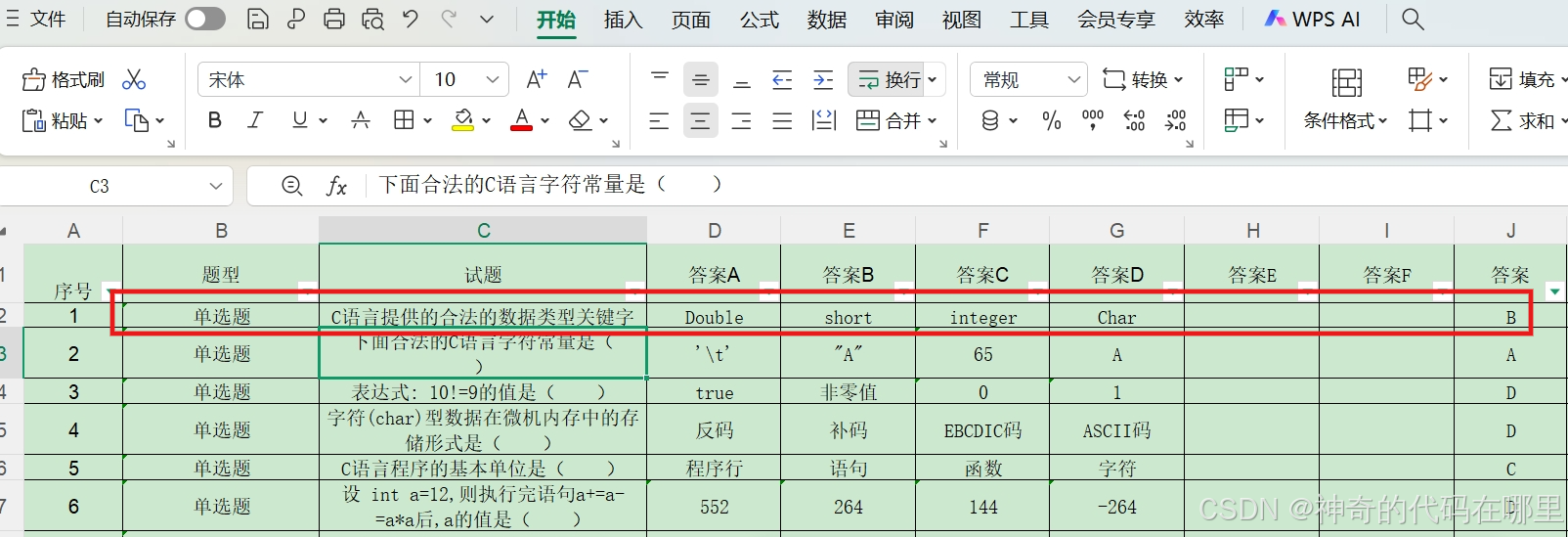Increase indent icon
1568x537 pixels.
(823, 79)
